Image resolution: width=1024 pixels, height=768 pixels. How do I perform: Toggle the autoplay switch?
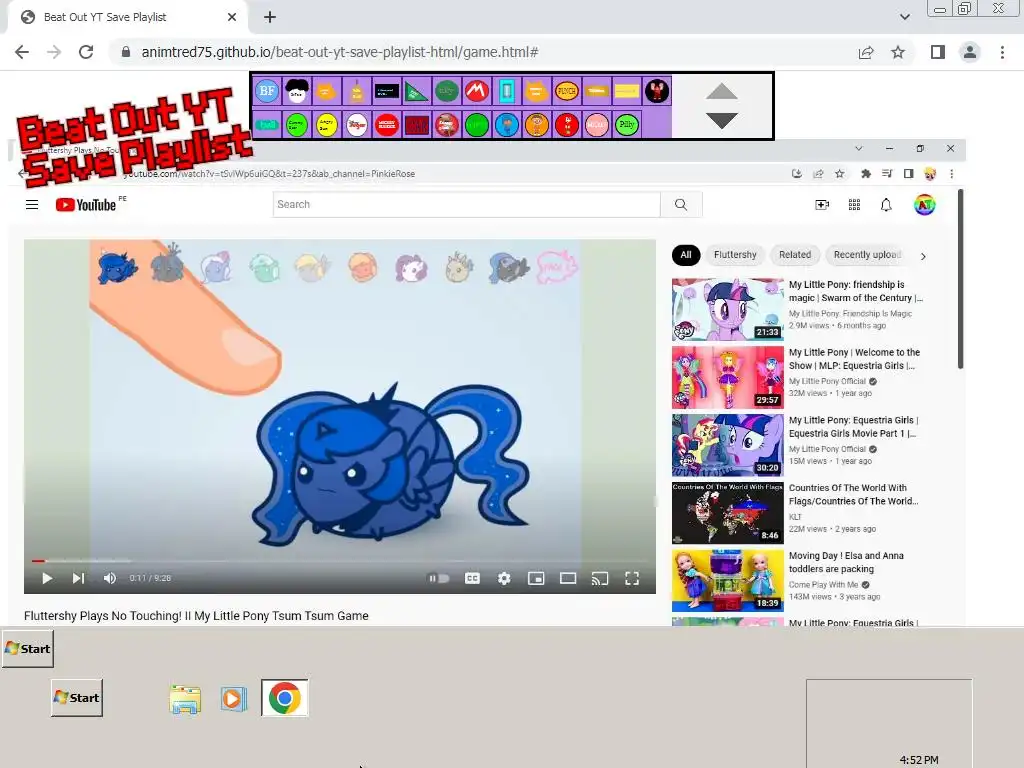(x=438, y=578)
